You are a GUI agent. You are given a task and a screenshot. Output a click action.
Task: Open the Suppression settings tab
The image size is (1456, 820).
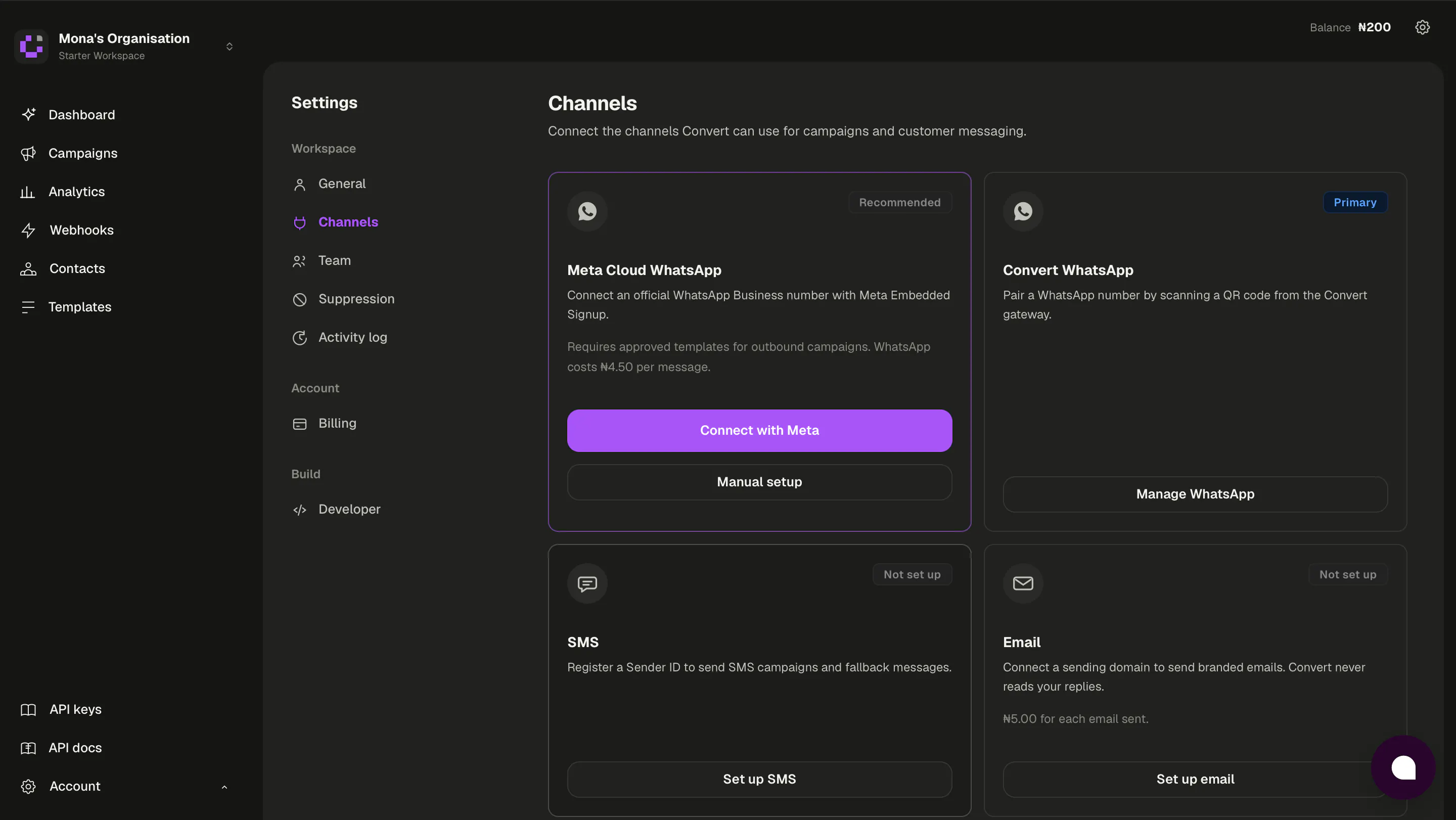[356, 299]
